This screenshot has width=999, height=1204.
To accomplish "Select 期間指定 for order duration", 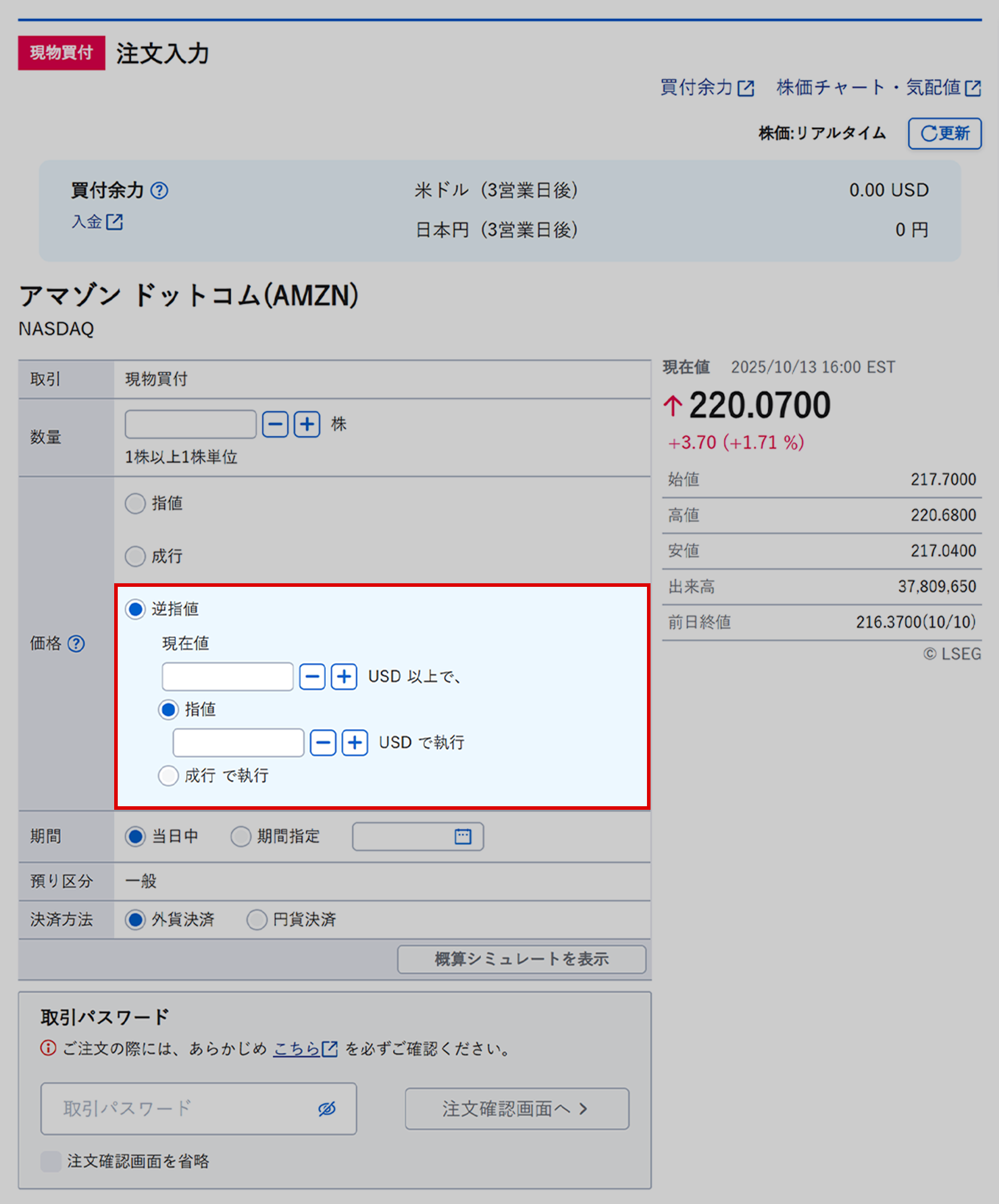I will 240,836.
